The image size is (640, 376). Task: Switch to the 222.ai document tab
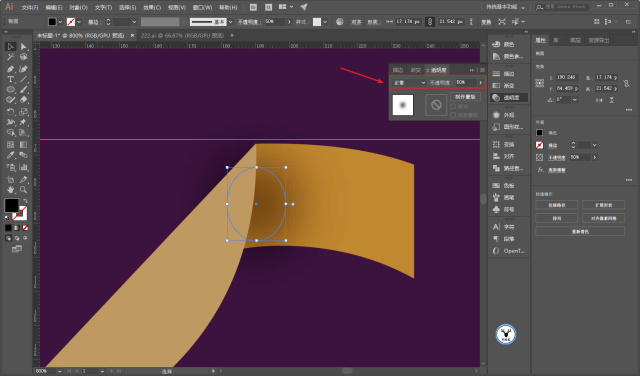pos(182,36)
